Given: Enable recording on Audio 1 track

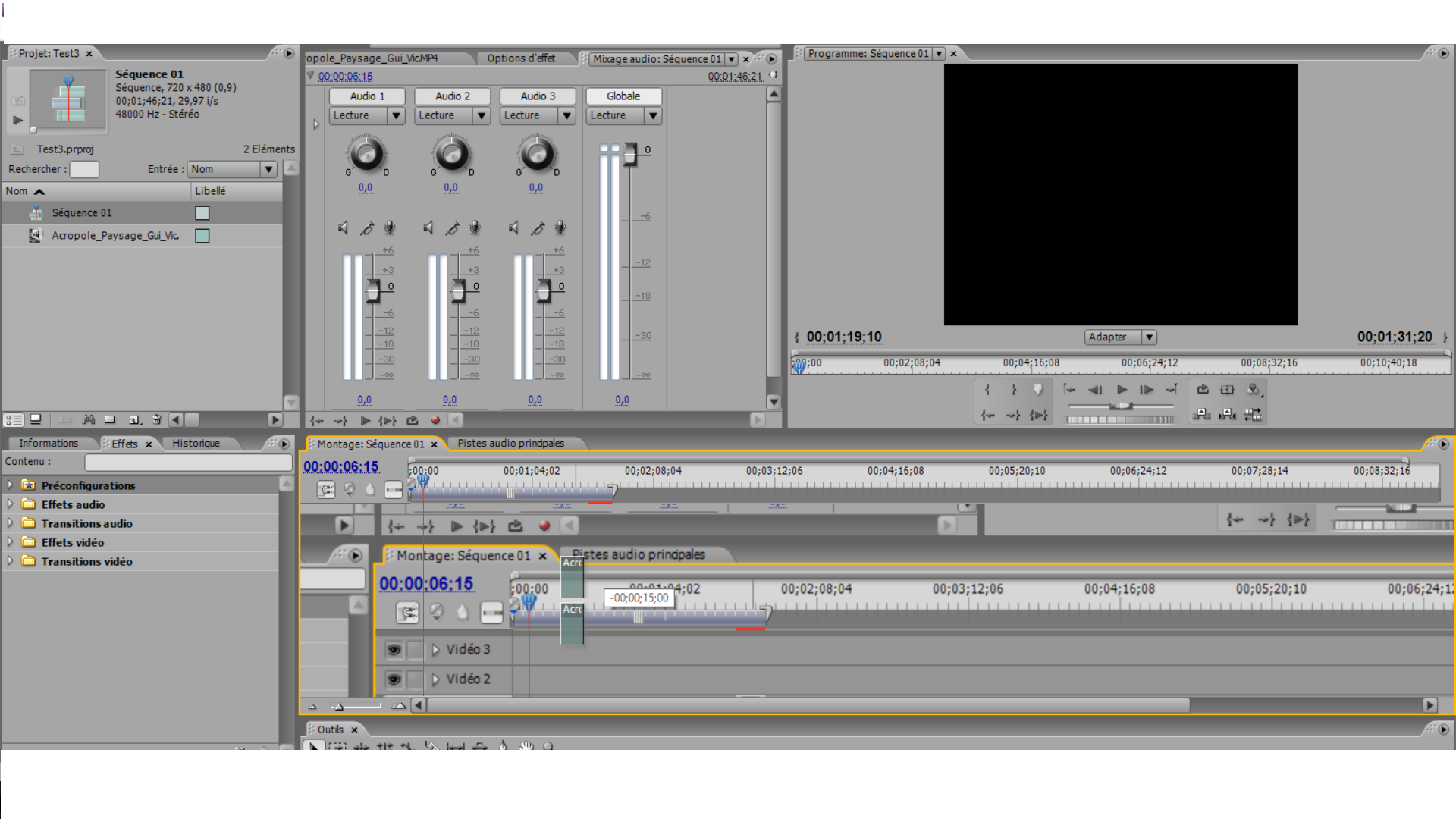Looking at the screenshot, I should [x=389, y=227].
